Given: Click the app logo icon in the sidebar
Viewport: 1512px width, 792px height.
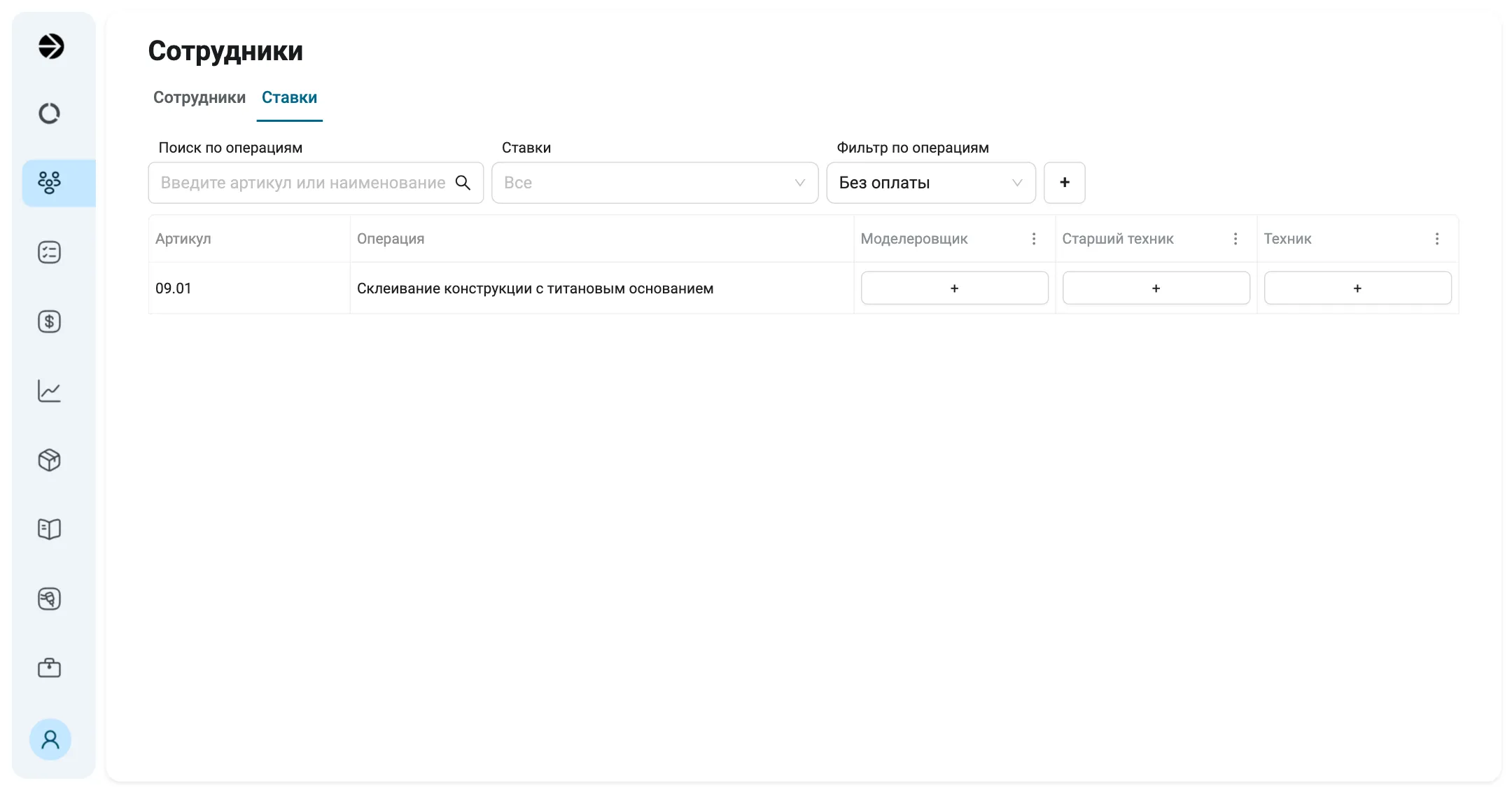Looking at the screenshot, I should click(x=50, y=46).
